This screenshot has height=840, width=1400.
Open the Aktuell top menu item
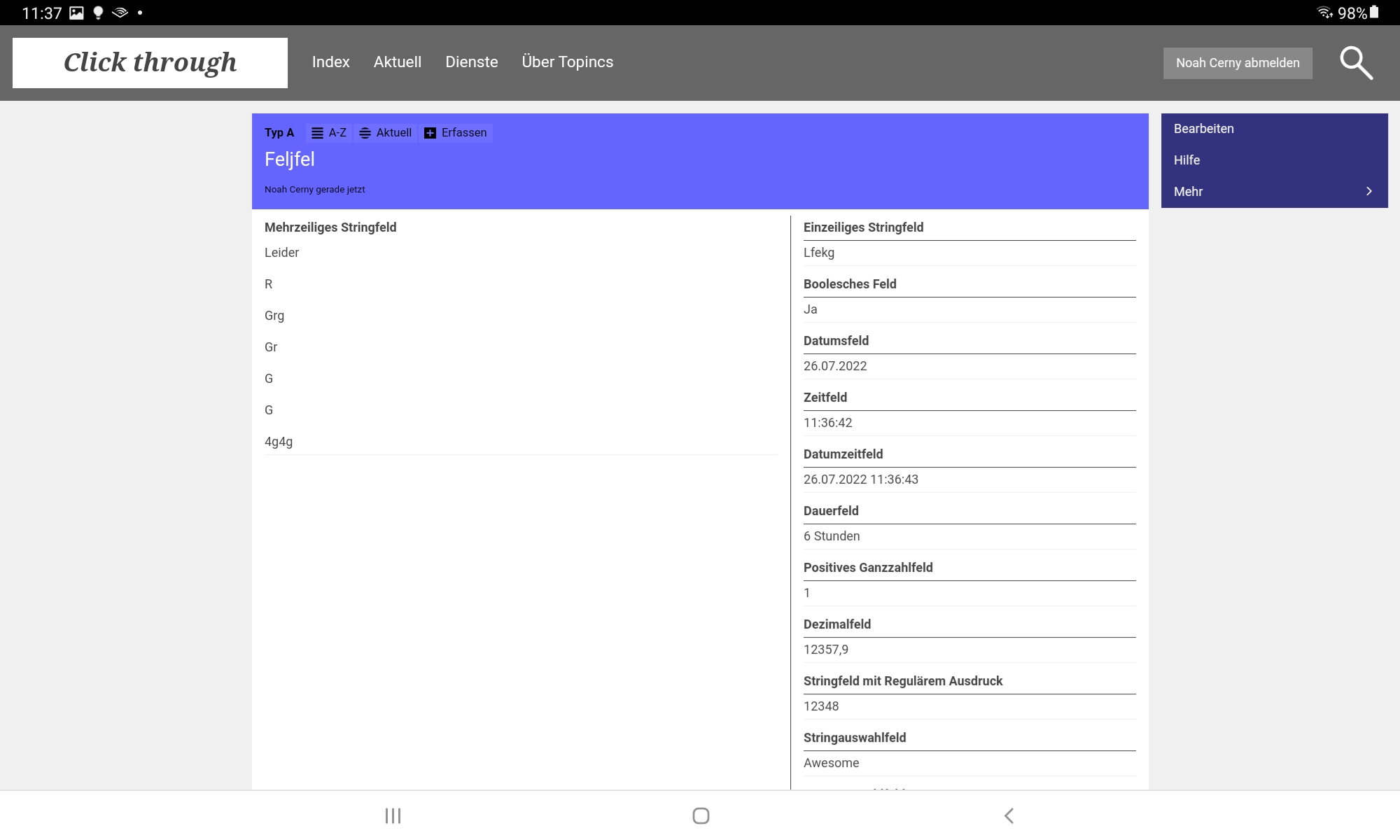point(397,62)
